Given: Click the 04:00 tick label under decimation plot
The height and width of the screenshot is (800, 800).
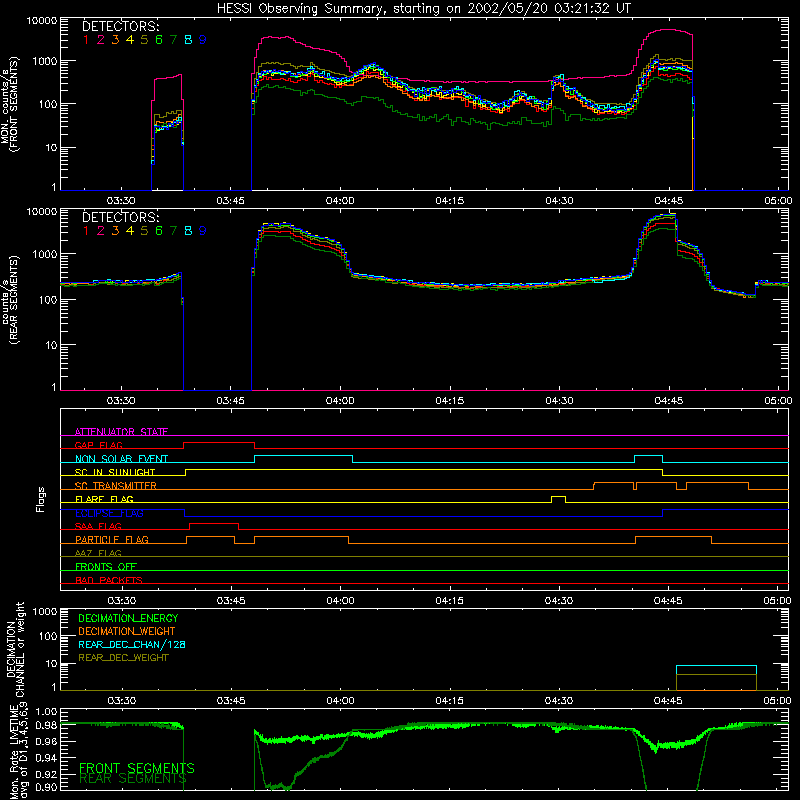Looking at the screenshot, I should tap(340, 701).
